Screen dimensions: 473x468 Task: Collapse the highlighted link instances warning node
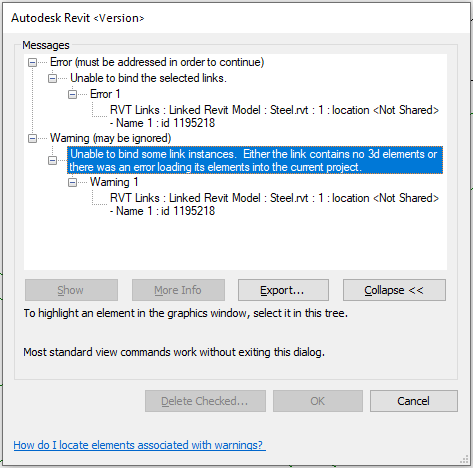(x=52, y=161)
